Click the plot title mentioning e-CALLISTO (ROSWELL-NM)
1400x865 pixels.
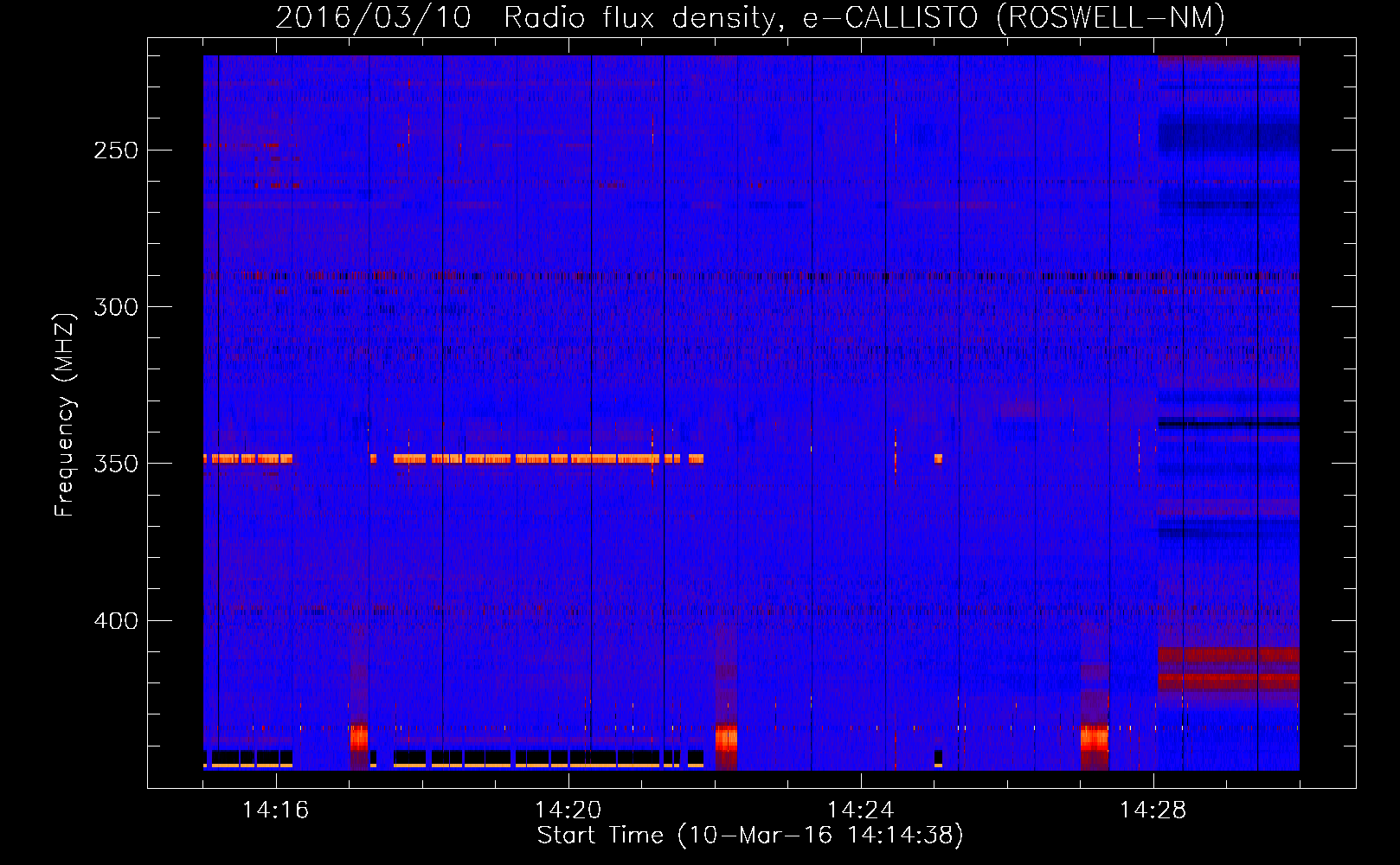[x=750, y=17]
